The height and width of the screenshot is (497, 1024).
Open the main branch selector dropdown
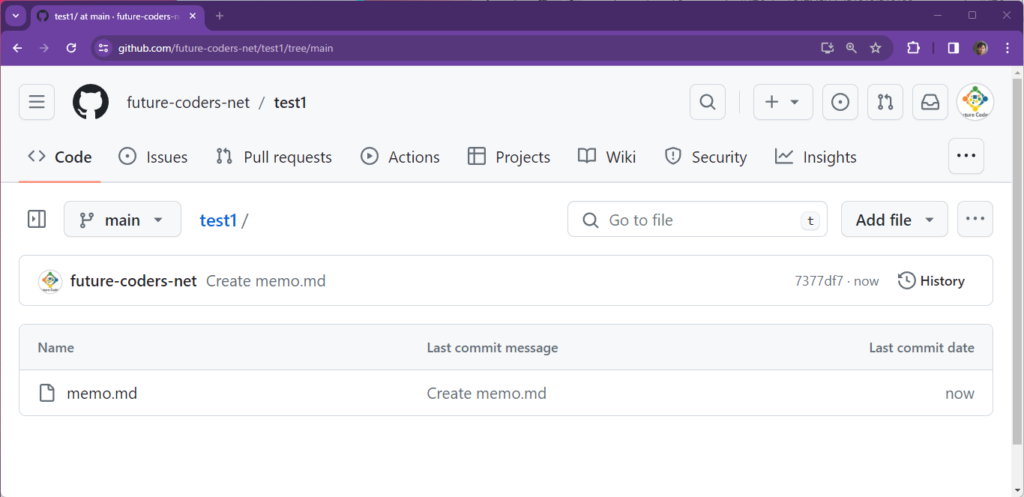coord(122,219)
